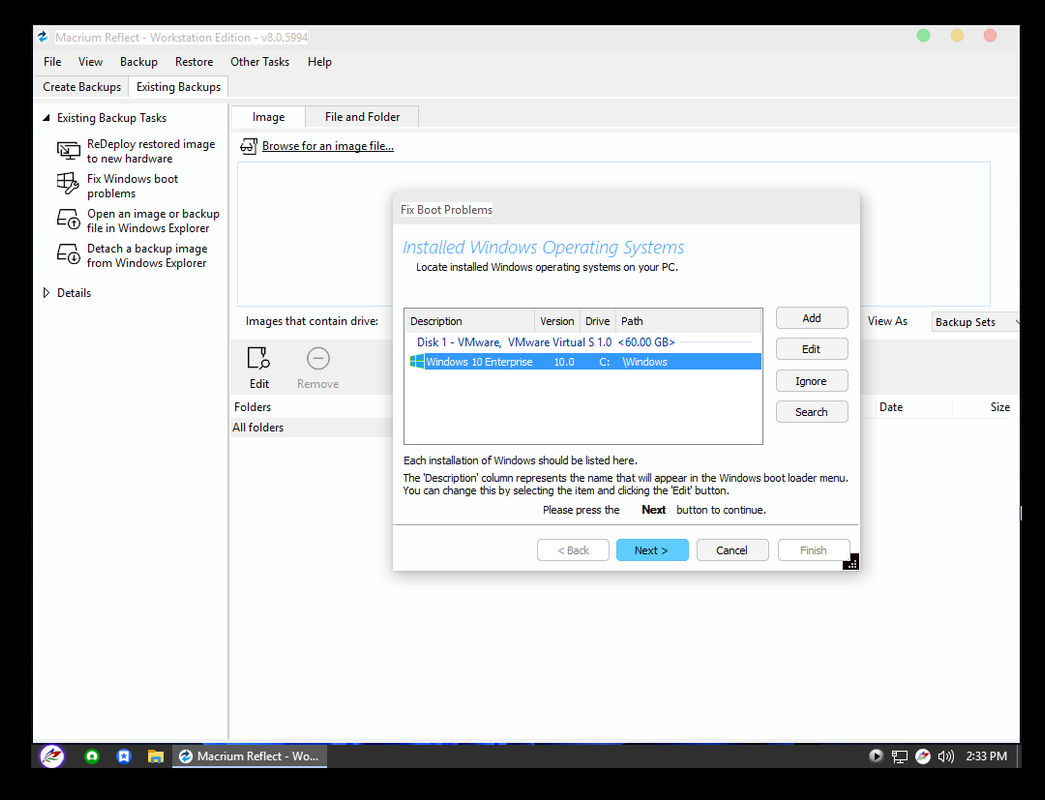Click the Macrium Reflect taskbar button
Viewport: 1045px width, 800px height.
click(250, 756)
